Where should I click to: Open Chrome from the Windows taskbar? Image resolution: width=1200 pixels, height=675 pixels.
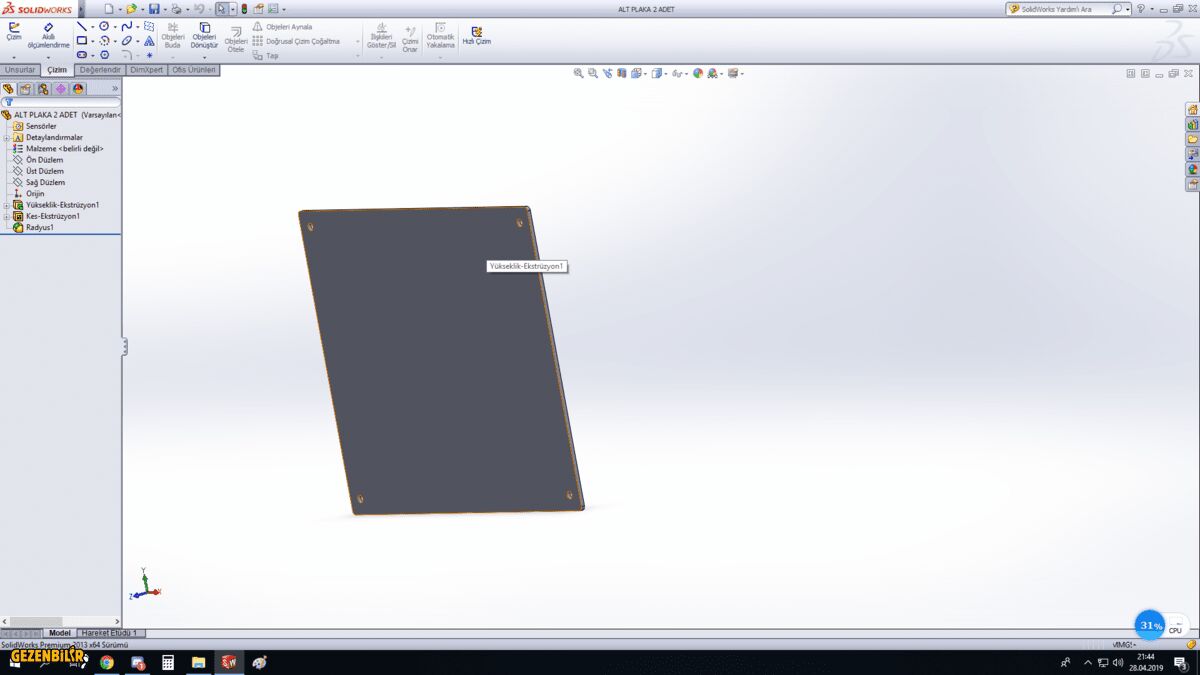pyautogui.click(x=106, y=662)
